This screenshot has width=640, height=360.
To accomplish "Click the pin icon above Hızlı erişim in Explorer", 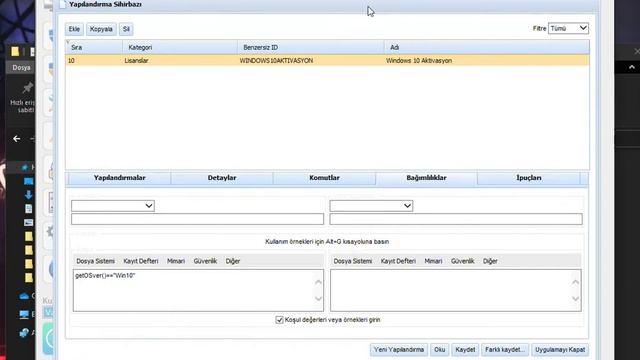I will (27, 87).
